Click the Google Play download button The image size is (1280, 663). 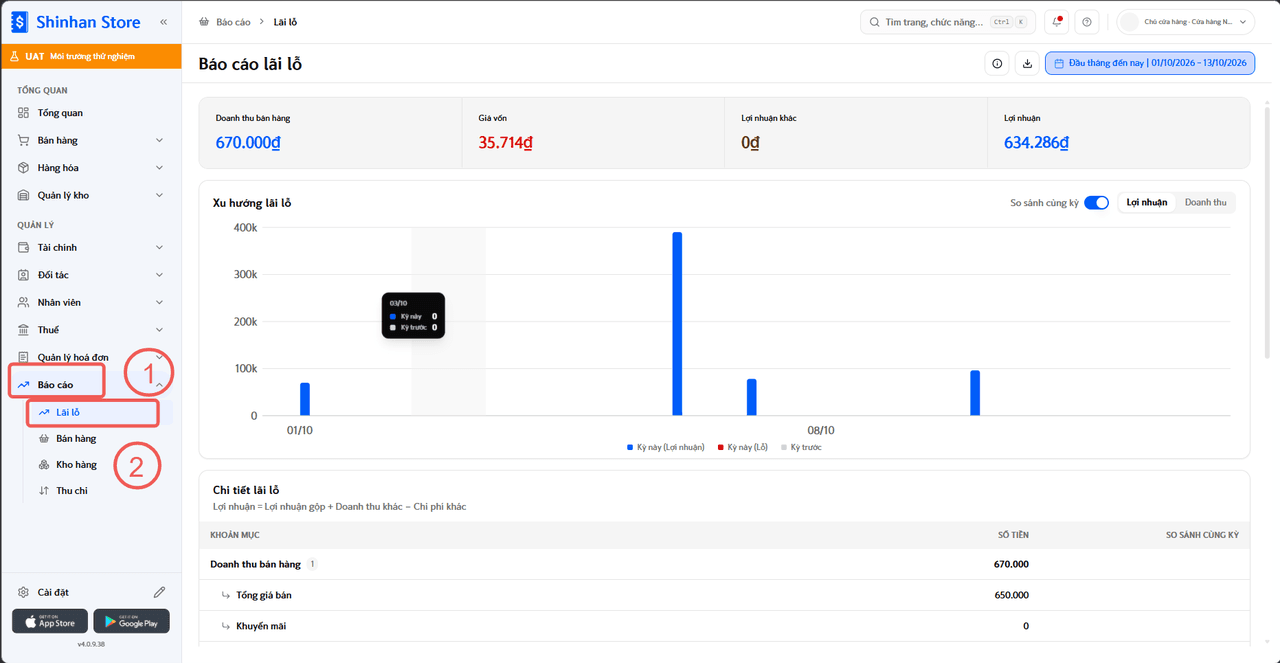[x=132, y=621]
